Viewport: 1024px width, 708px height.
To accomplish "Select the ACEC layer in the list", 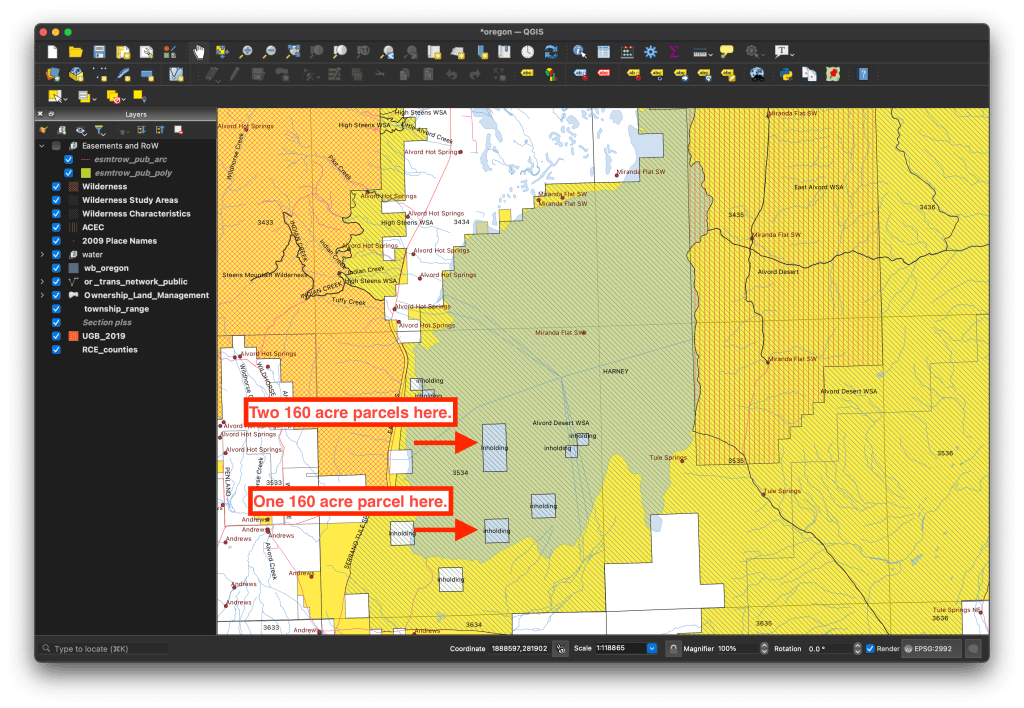I will [x=92, y=228].
